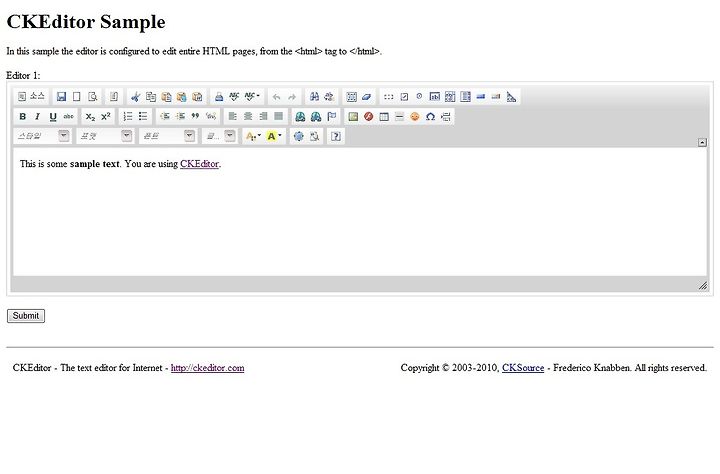Click Paste from Word icon

point(197,96)
